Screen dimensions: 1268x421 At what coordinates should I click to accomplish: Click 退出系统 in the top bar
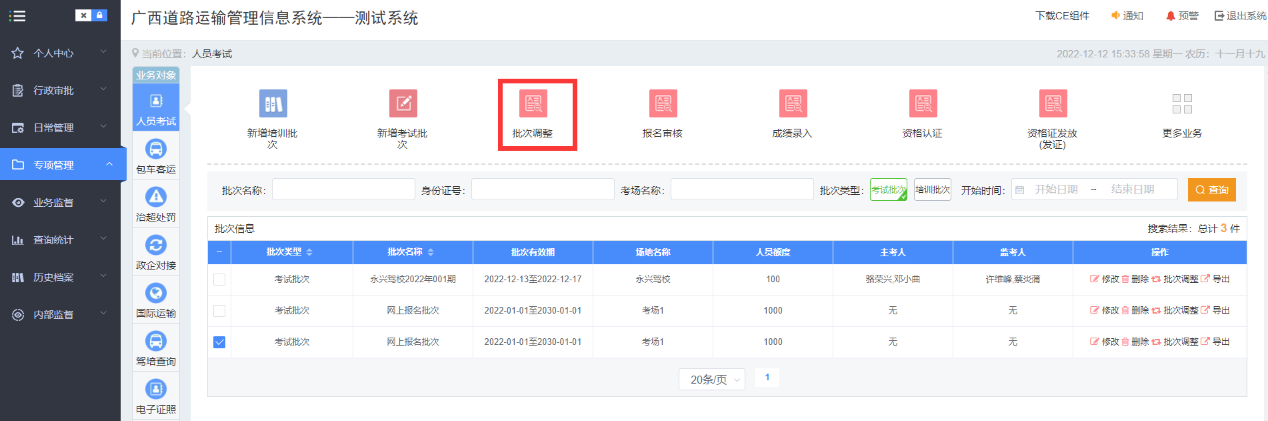[x=1239, y=16]
